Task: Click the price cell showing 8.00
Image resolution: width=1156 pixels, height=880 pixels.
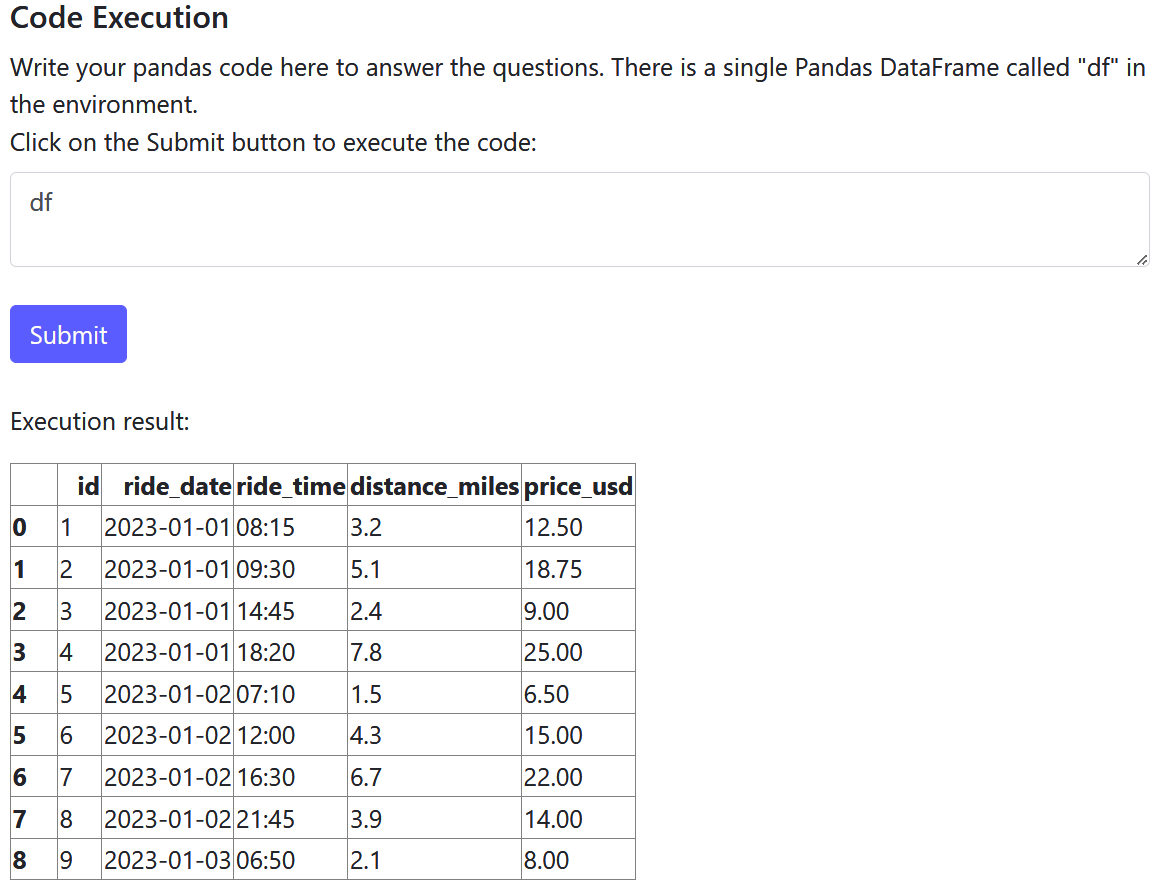Action: [547, 861]
